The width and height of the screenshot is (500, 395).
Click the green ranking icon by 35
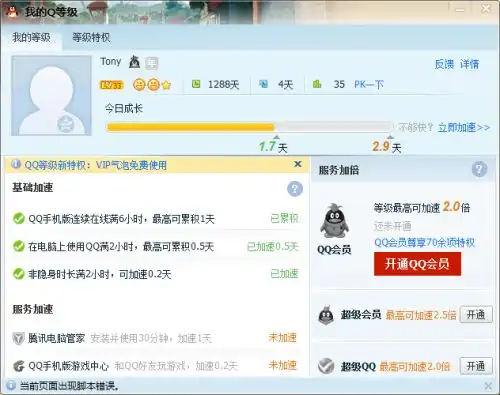click(317, 84)
